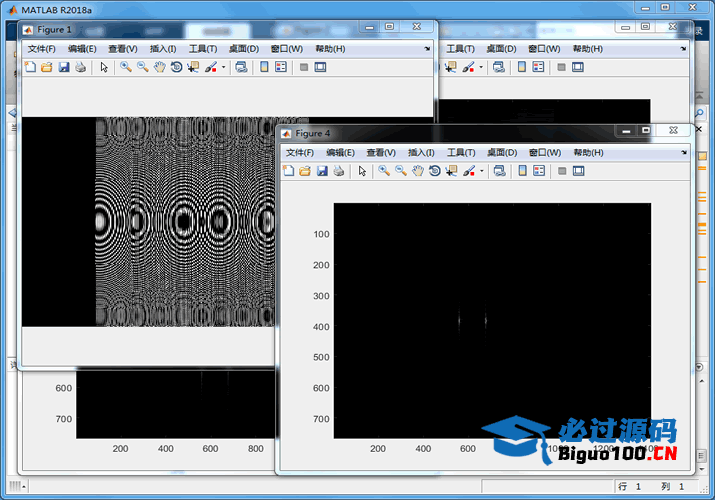The image size is (715, 500).
Task: Open 窗口(W) menu in the background figure window
Action: (544, 49)
